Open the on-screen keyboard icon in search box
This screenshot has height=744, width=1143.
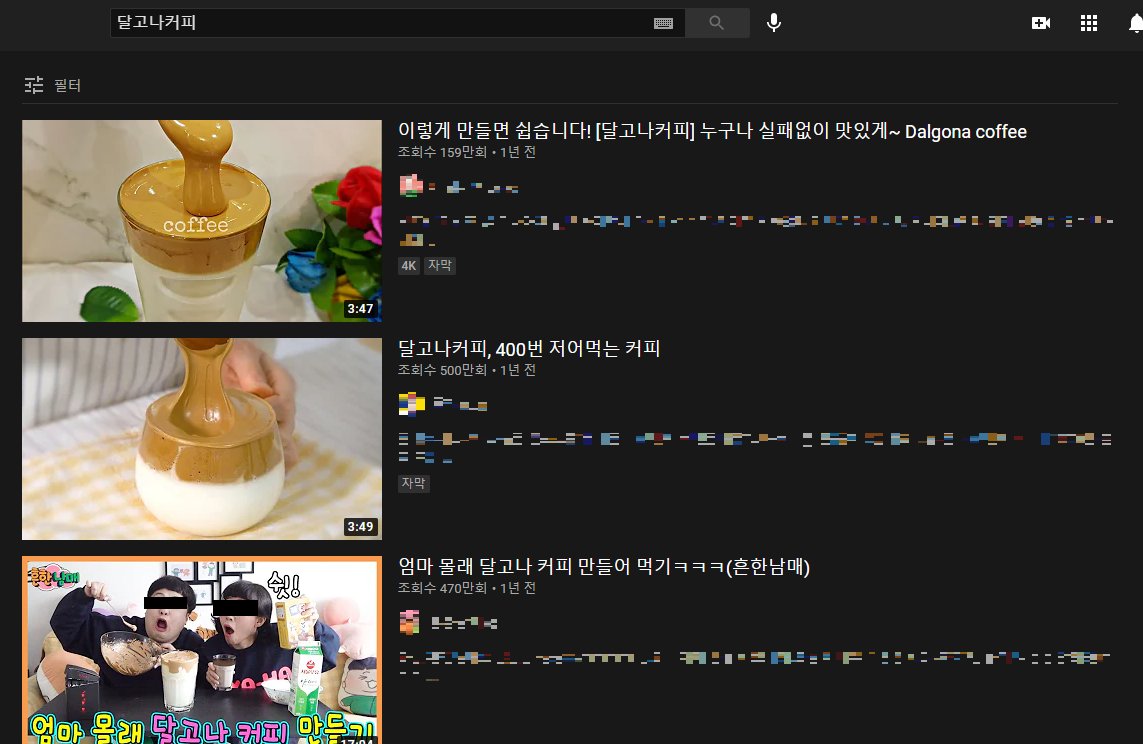[x=663, y=23]
